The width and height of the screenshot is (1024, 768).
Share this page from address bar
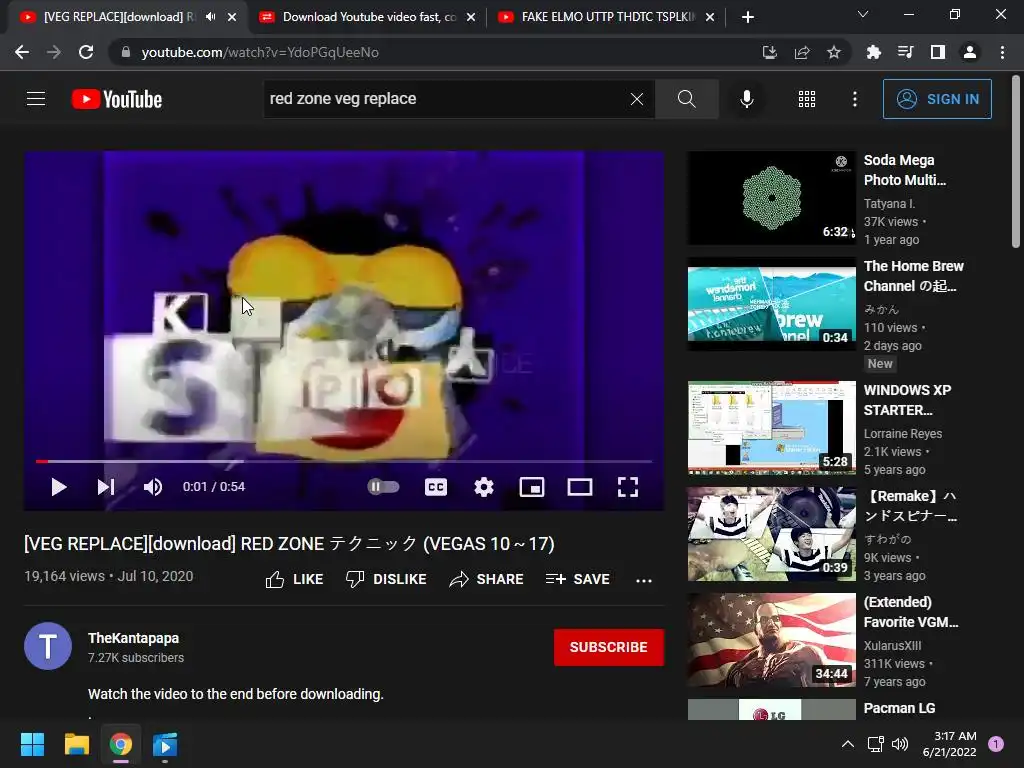(x=801, y=52)
